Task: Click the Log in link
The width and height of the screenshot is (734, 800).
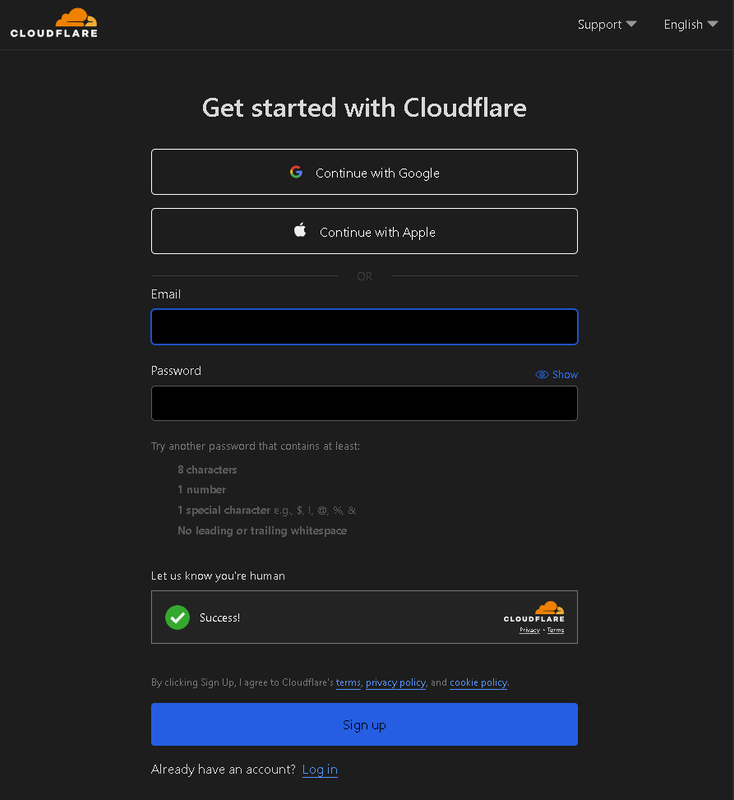Action: (320, 769)
